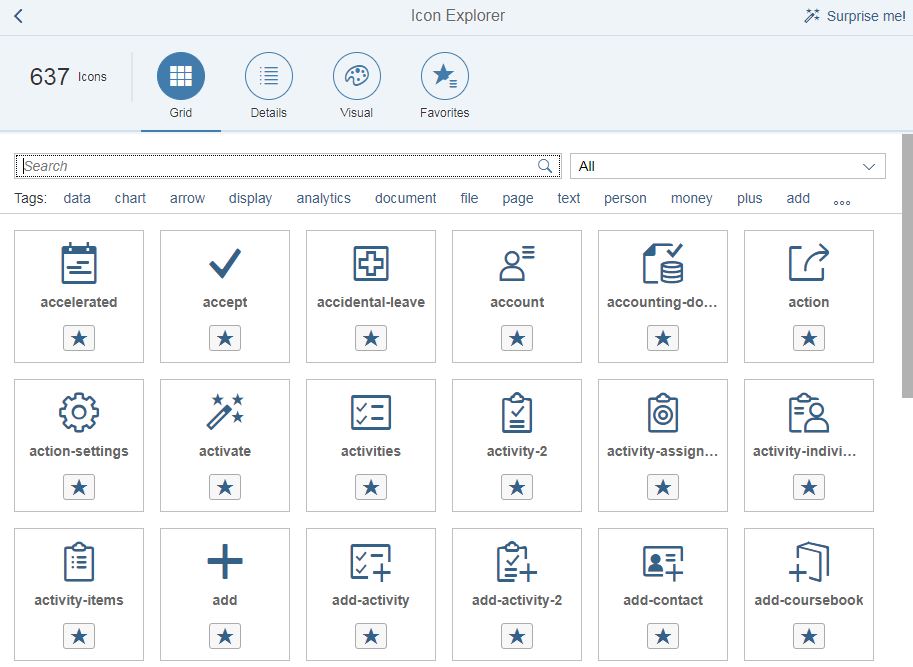The image size is (913, 667).
Task: Open the search magnifier in search bar
Action: [x=545, y=165]
